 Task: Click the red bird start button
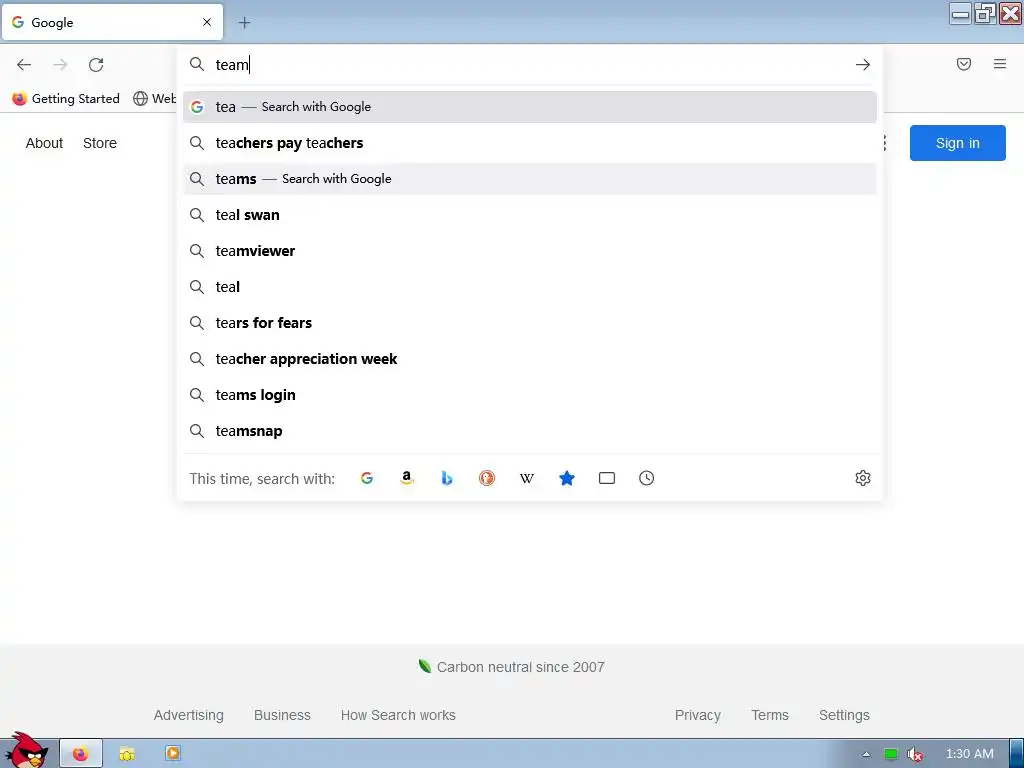[26, 750]
